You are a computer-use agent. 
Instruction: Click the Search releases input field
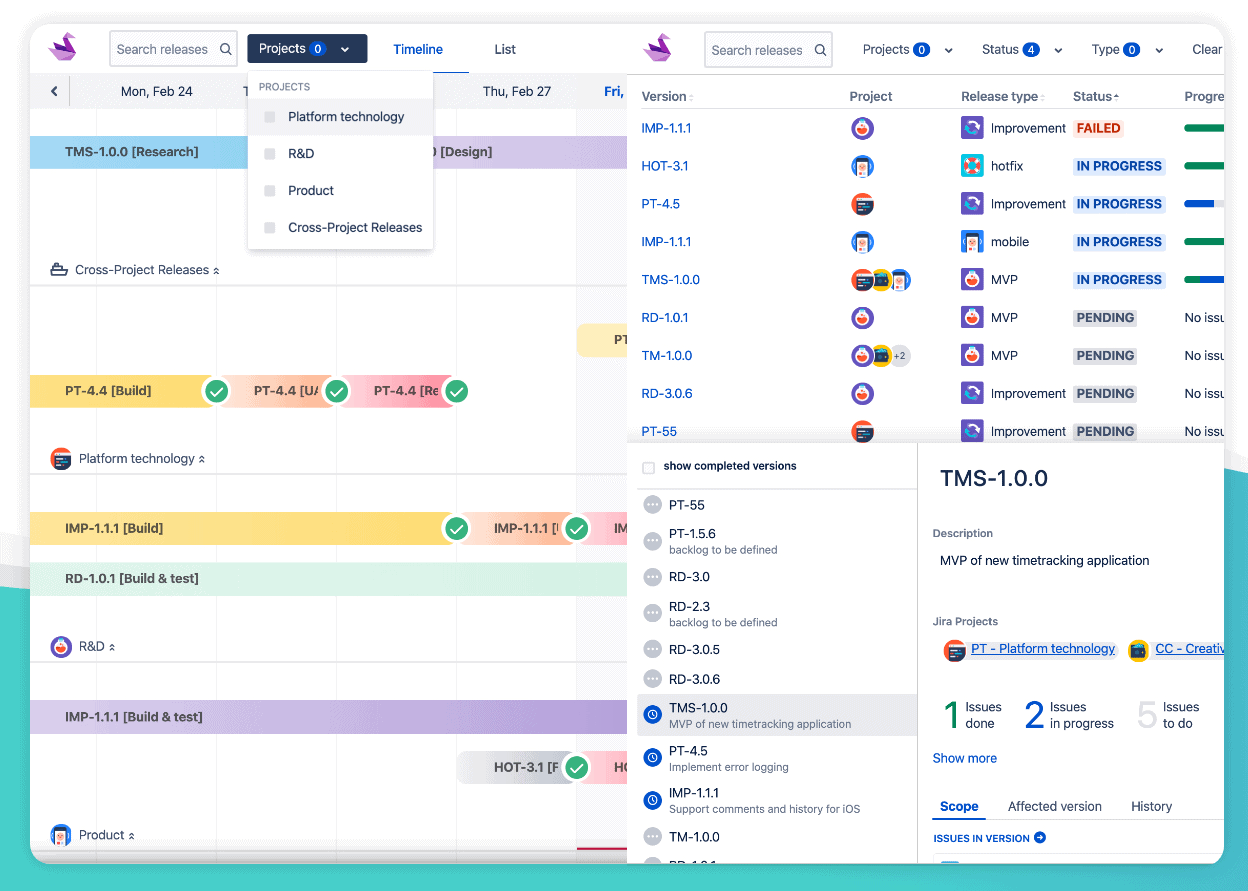(767, 49)
